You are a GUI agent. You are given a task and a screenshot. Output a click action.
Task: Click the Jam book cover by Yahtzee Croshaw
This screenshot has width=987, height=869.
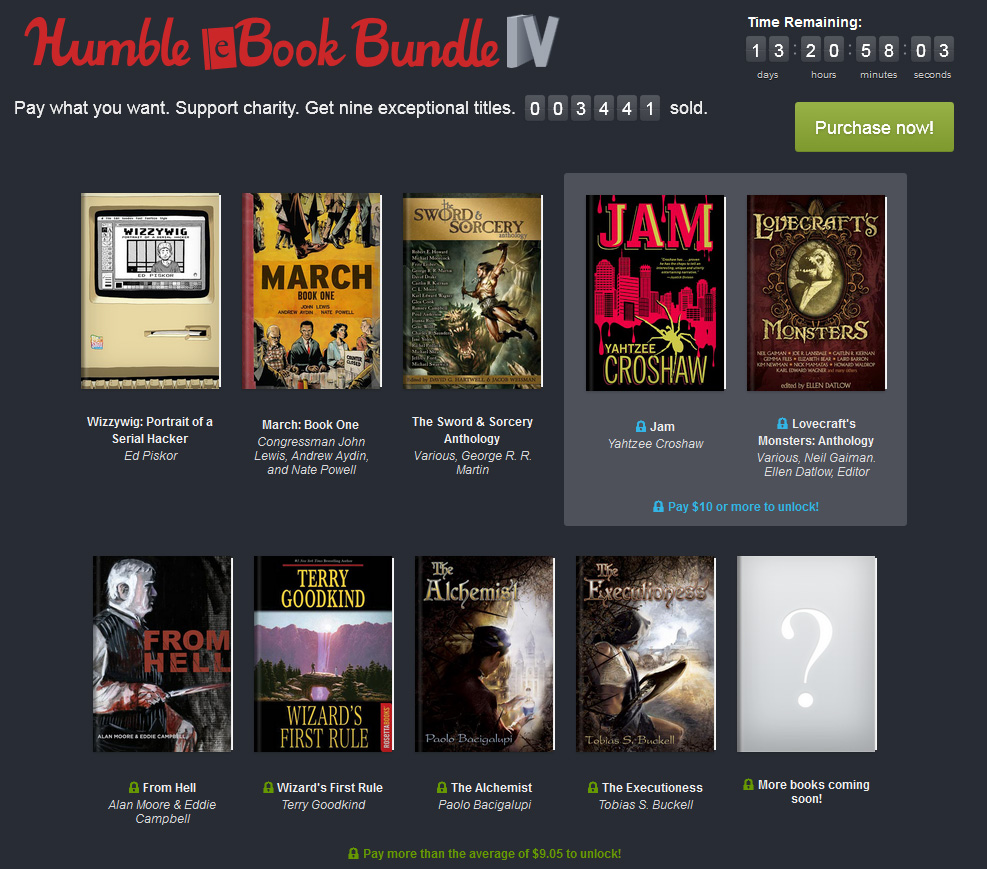(656, 293)
